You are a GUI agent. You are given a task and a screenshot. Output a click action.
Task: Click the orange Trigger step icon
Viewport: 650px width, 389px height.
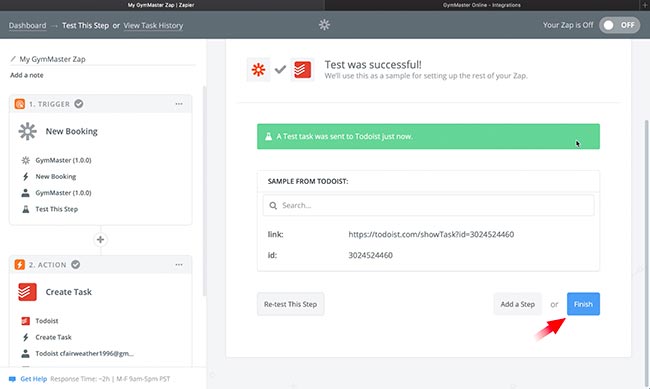click(19, 104)
